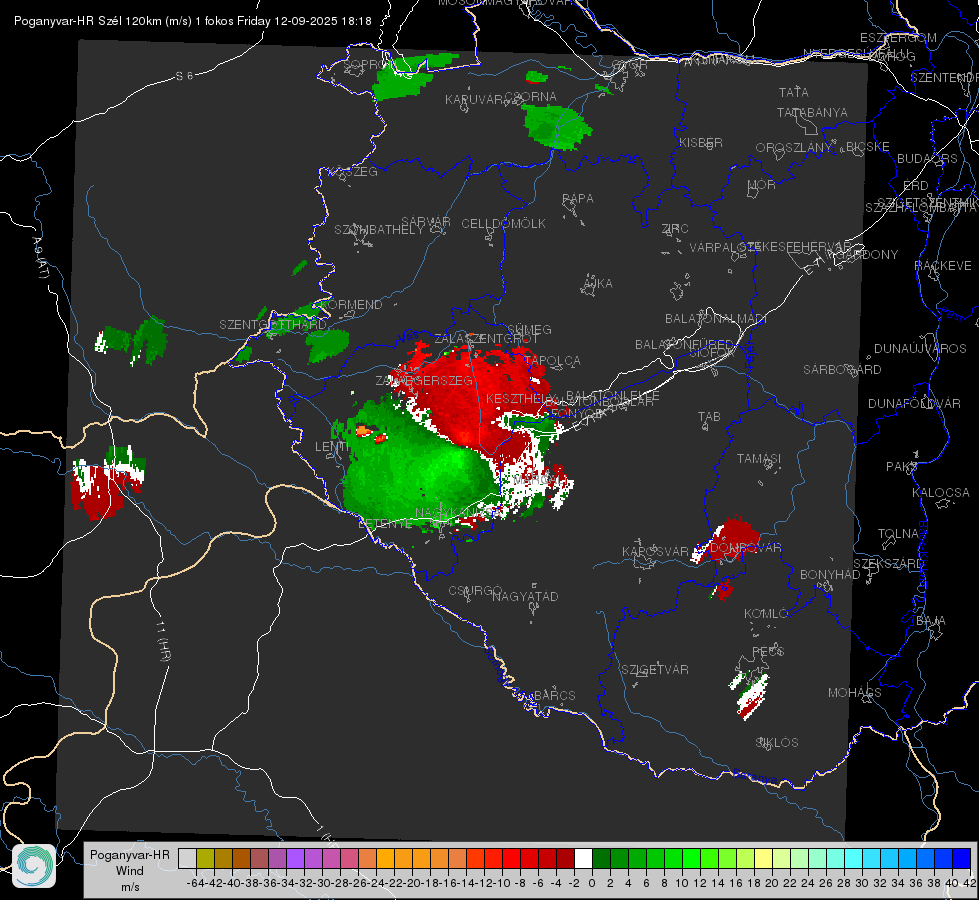Click the ZALAEGERSZEG city label

[423, 380]
